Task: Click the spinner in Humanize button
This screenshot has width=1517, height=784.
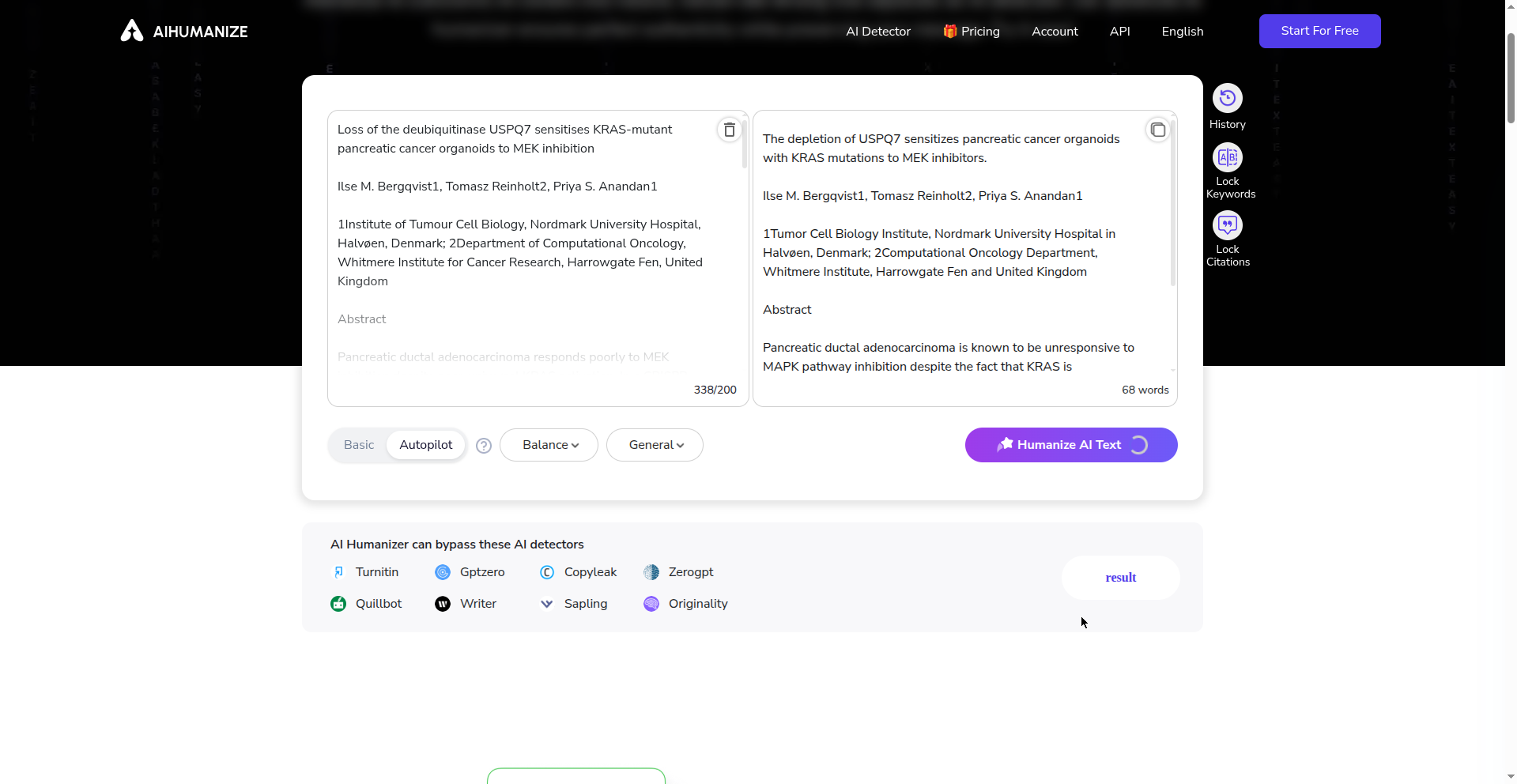Action: click(1138, 445)
